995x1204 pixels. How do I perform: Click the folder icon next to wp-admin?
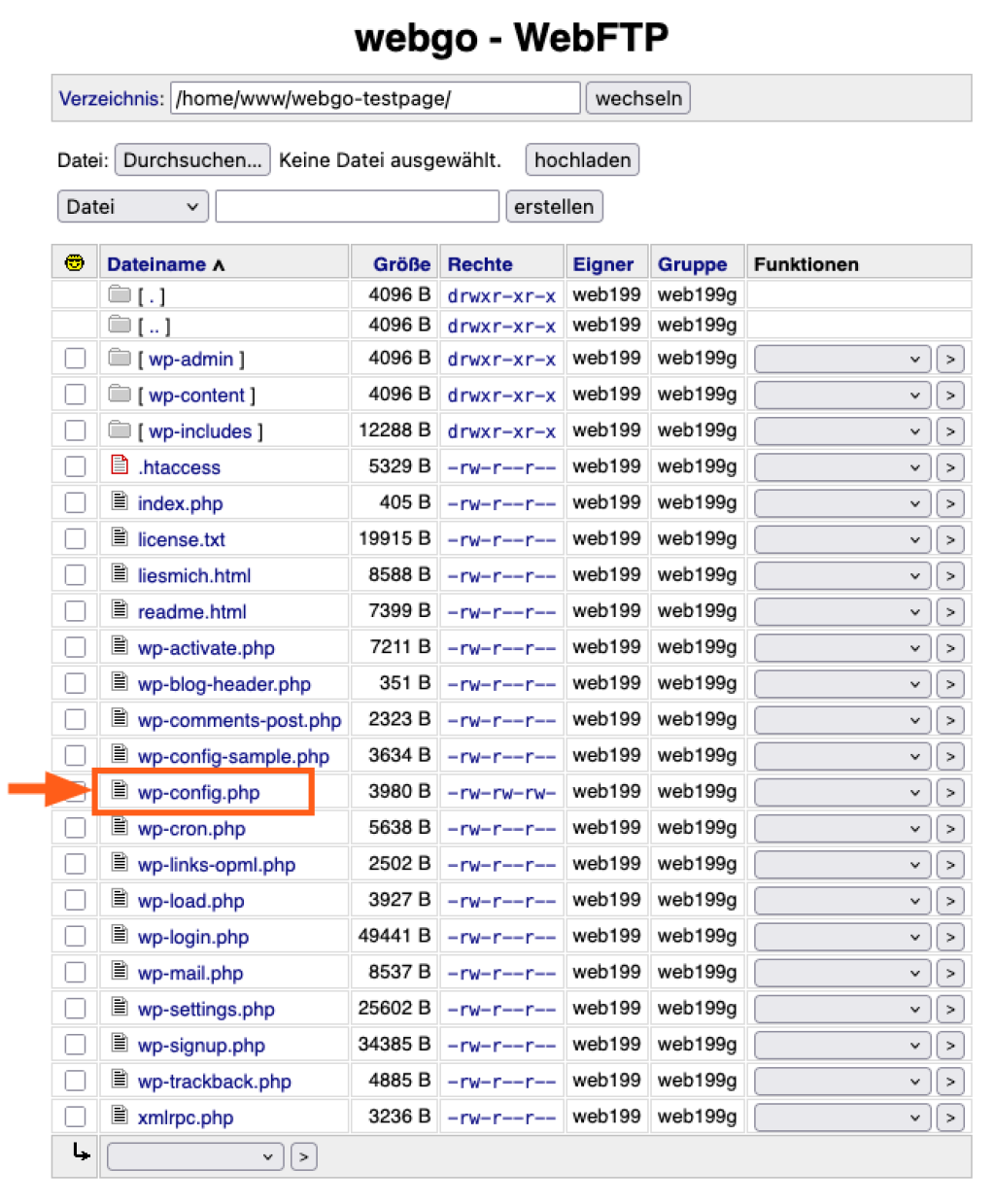[x=120, y=358]
